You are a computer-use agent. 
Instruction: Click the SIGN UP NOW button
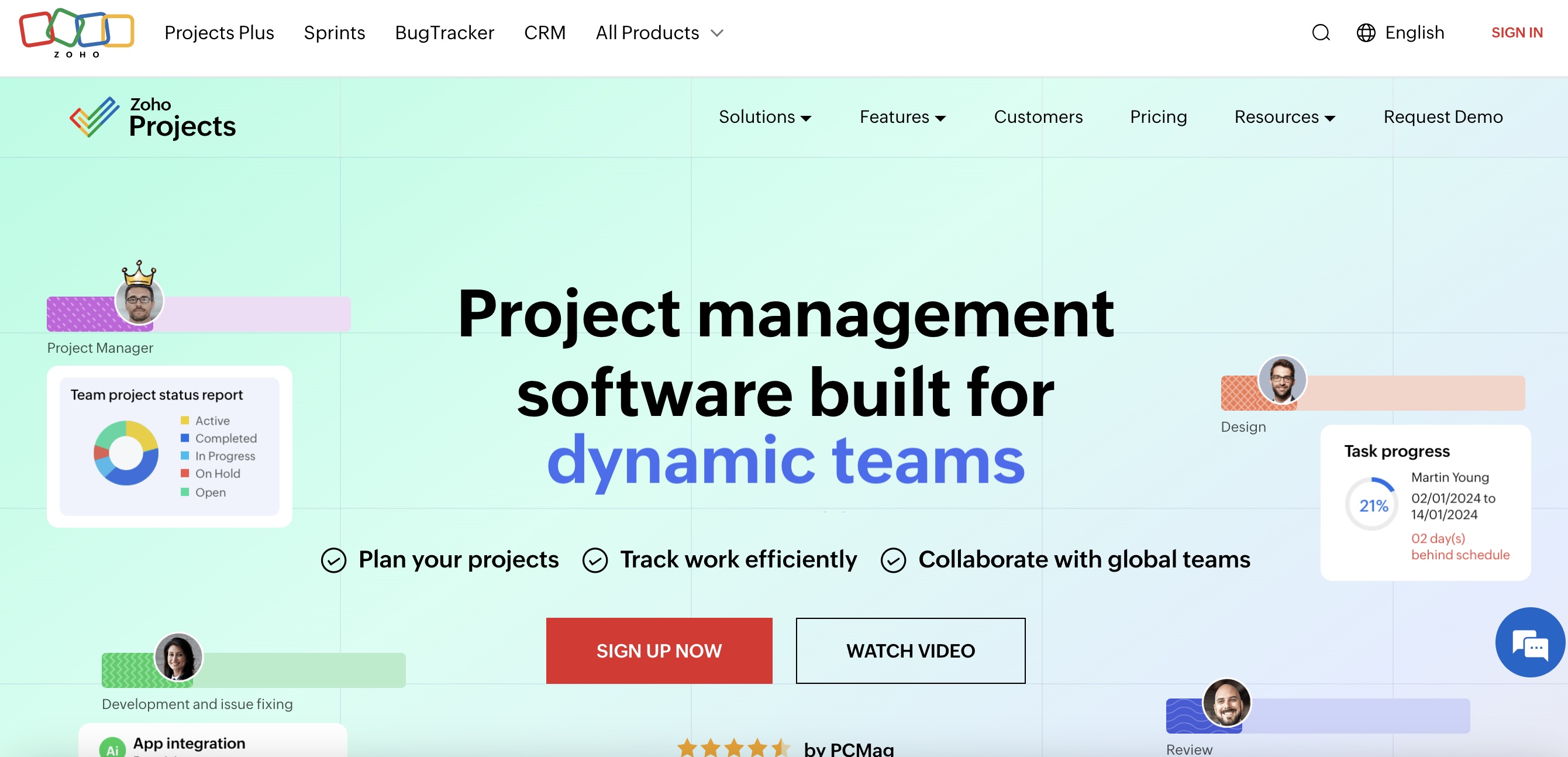coord(659,651)
